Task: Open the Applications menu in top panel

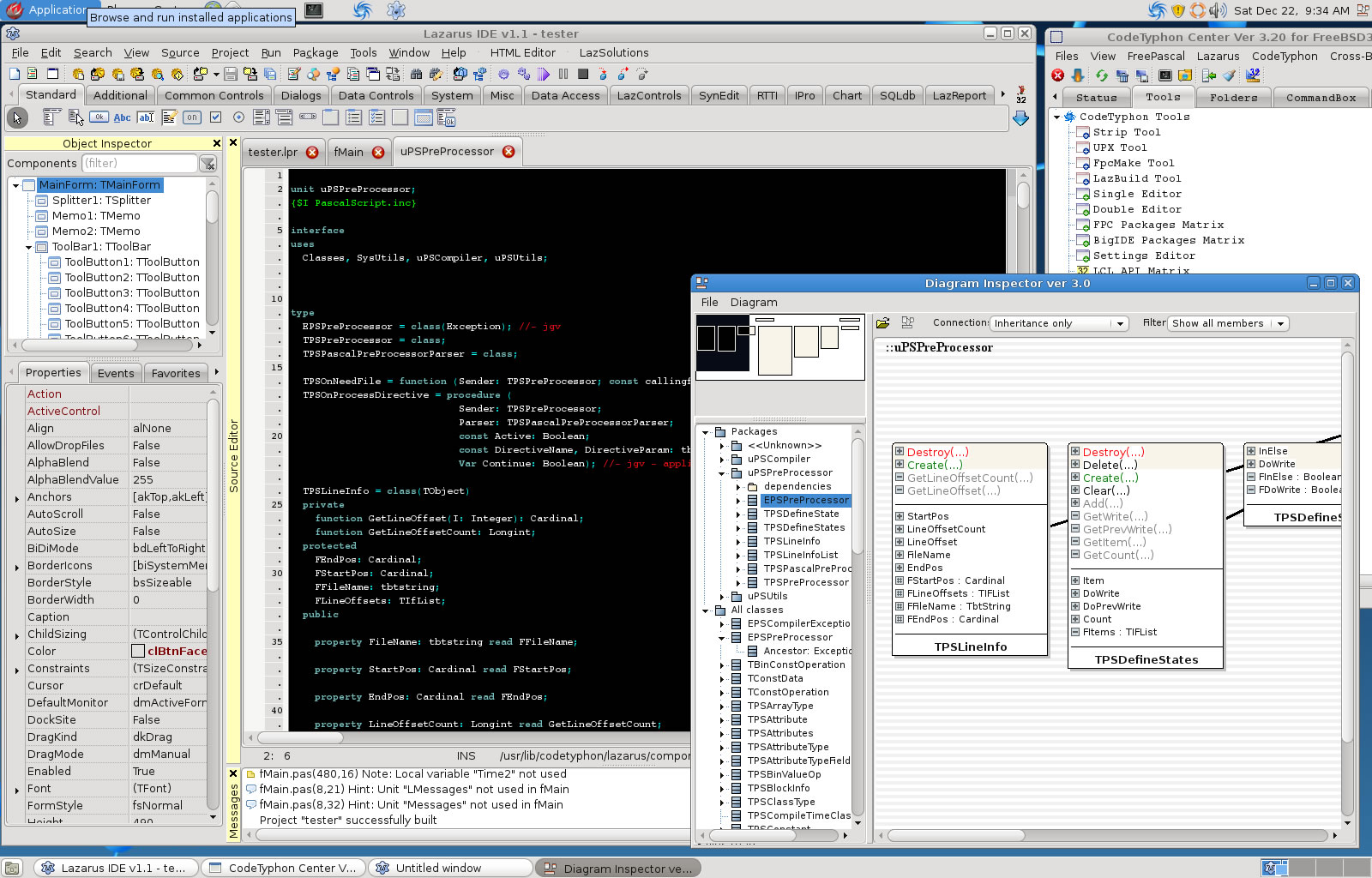Action: click(48, 10)
